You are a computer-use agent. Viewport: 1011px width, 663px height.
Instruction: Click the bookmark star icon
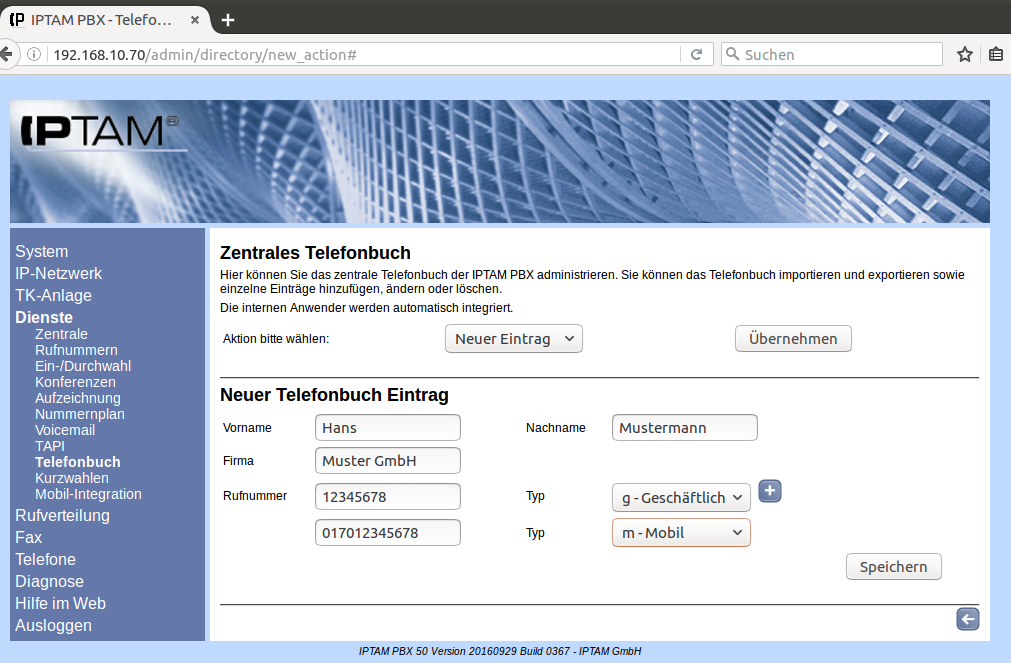coord(964,54)
